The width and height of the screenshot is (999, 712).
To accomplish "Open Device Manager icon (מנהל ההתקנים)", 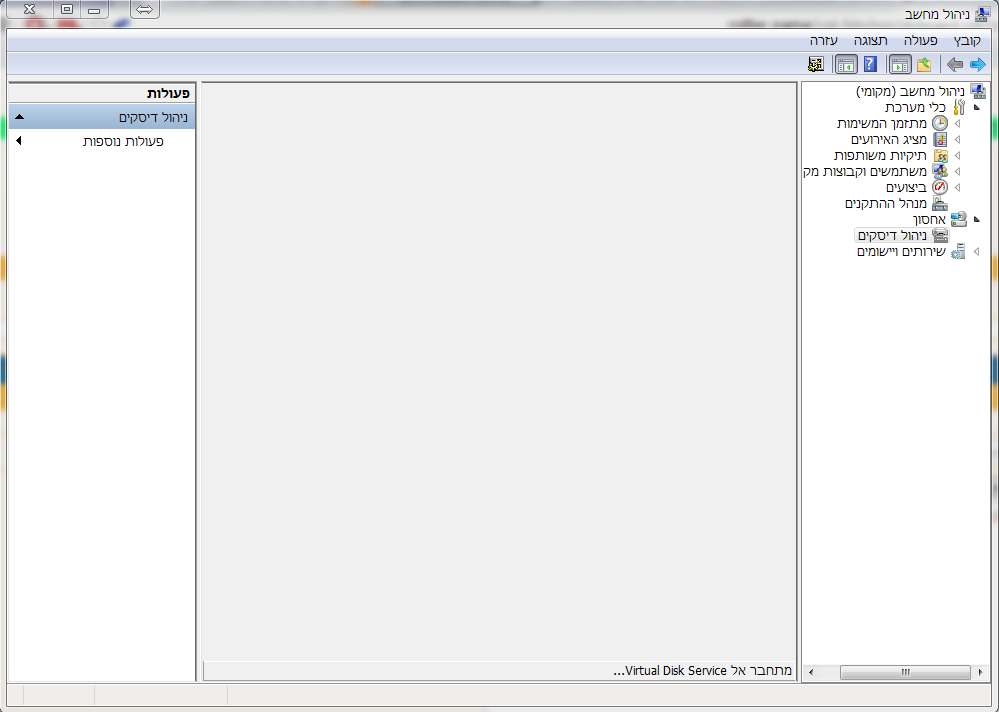I will tap(940, 203).
